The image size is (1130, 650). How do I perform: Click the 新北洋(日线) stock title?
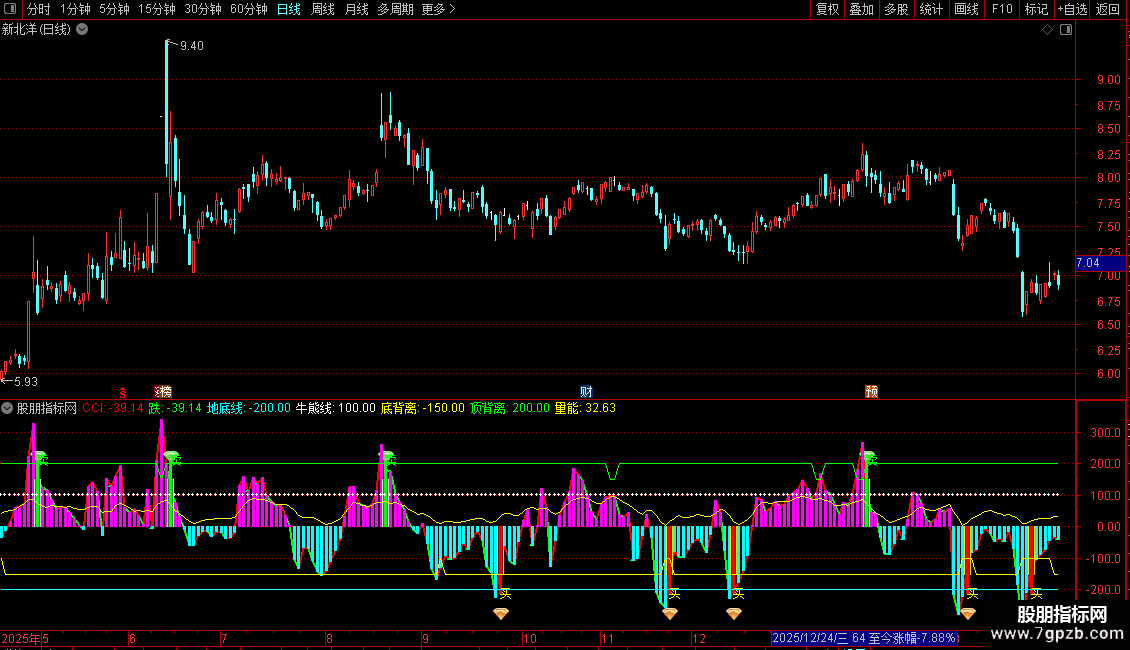tap(36, 30)
